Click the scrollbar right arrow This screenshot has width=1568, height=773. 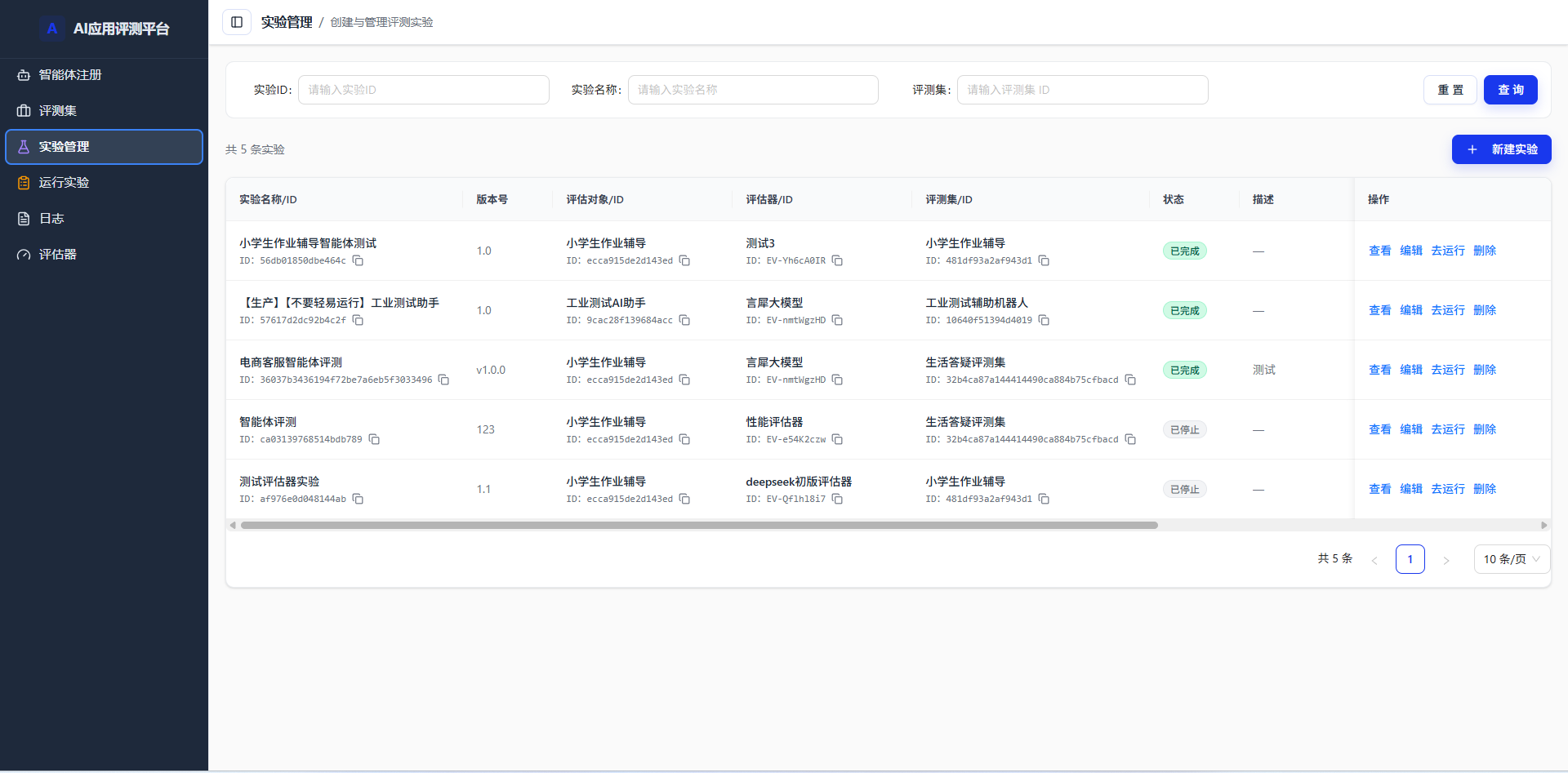[x=1543, y=525]
